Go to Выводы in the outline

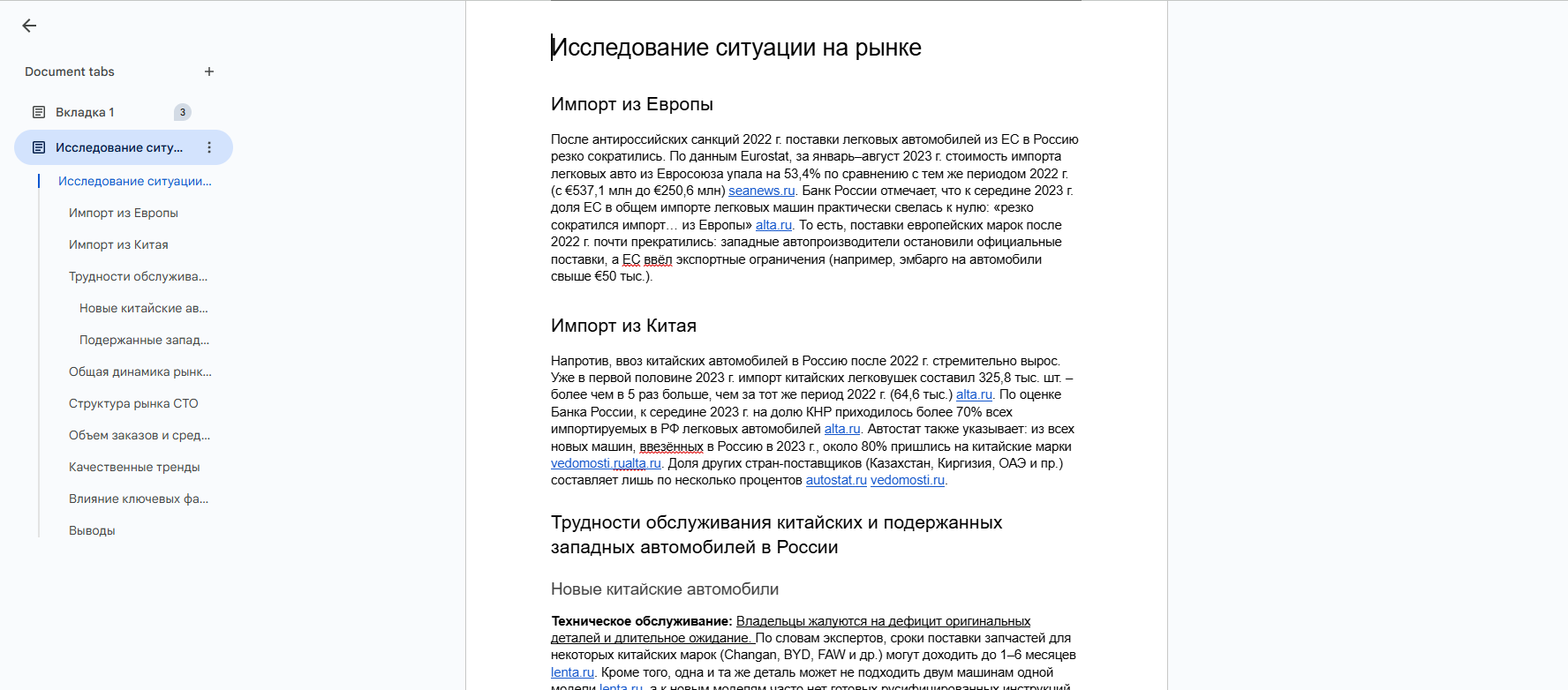[x=92, y=530]
